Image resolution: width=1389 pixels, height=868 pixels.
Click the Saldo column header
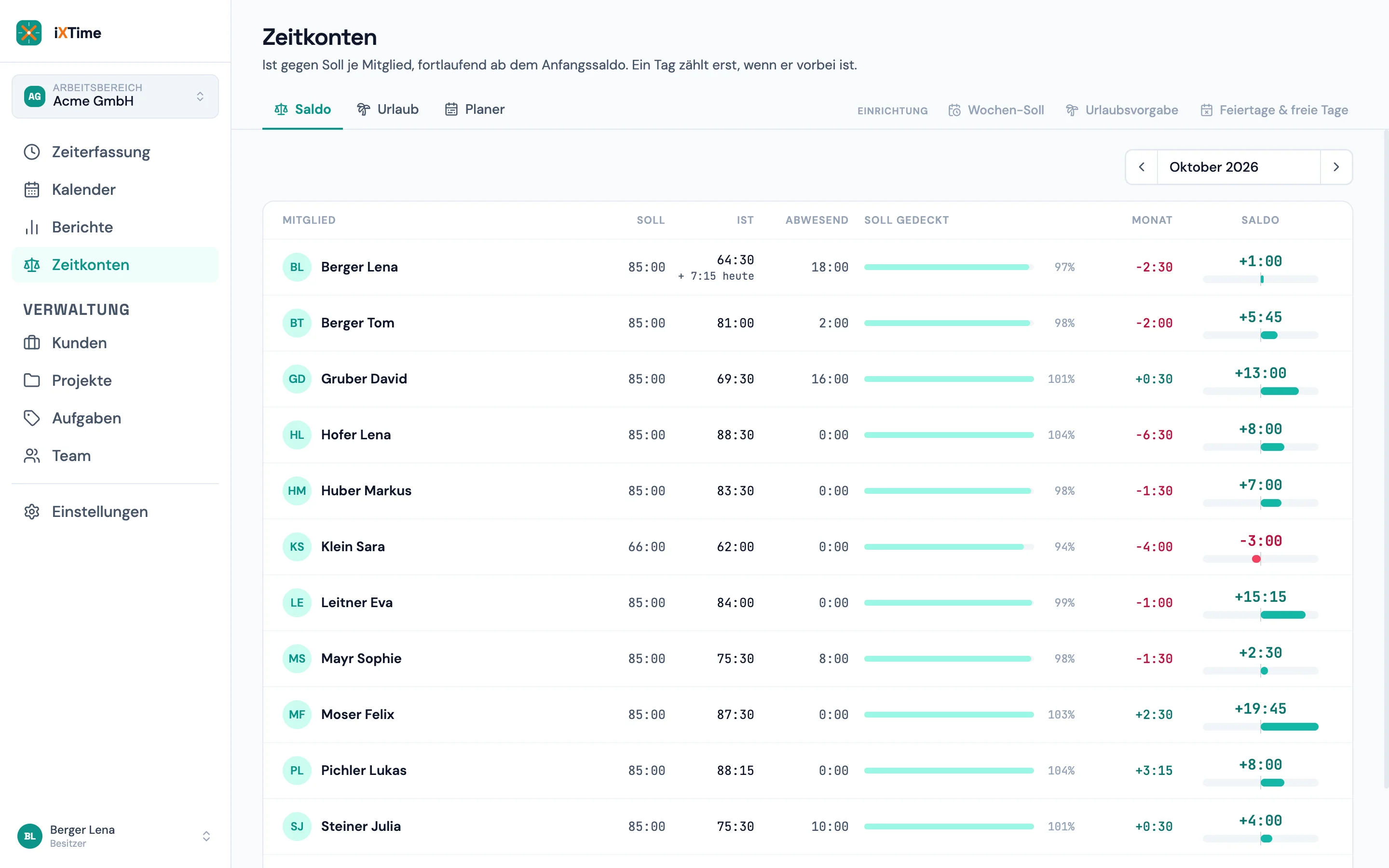point(1260,220)
